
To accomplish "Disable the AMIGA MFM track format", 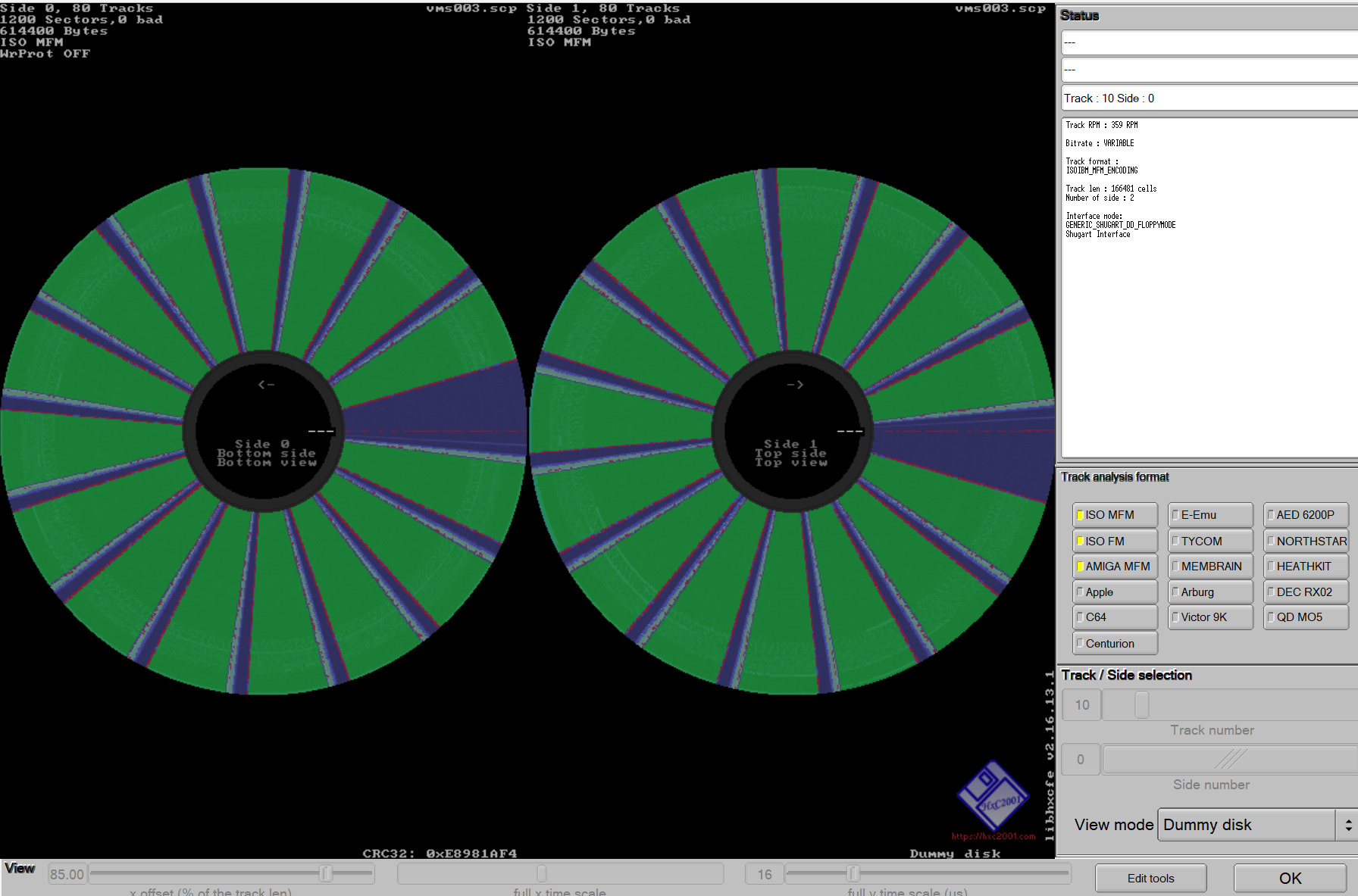I will [1115, 567].
